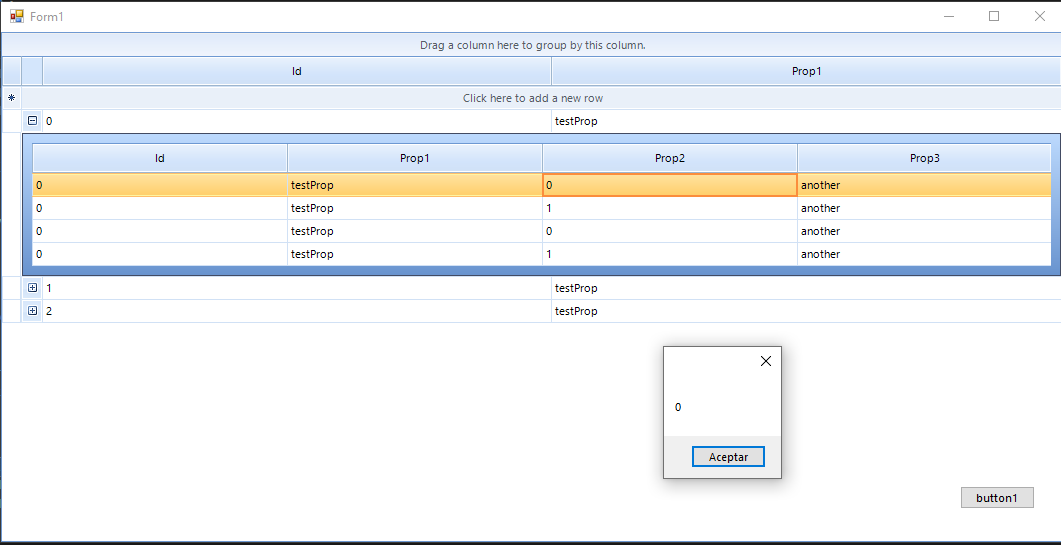Click the nested grid Prop1 column header
Screen dimensions: 1061x545
click(414, 158)
